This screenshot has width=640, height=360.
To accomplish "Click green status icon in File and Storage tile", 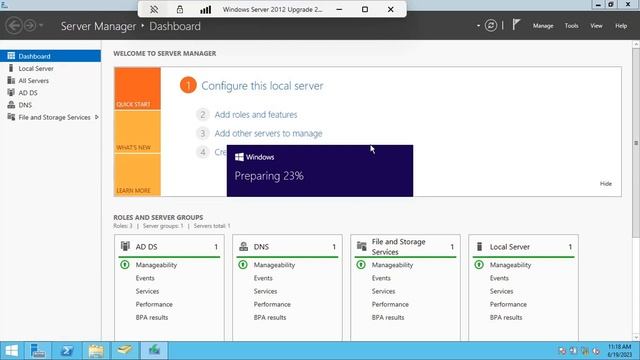I will (x=361, y=264).
